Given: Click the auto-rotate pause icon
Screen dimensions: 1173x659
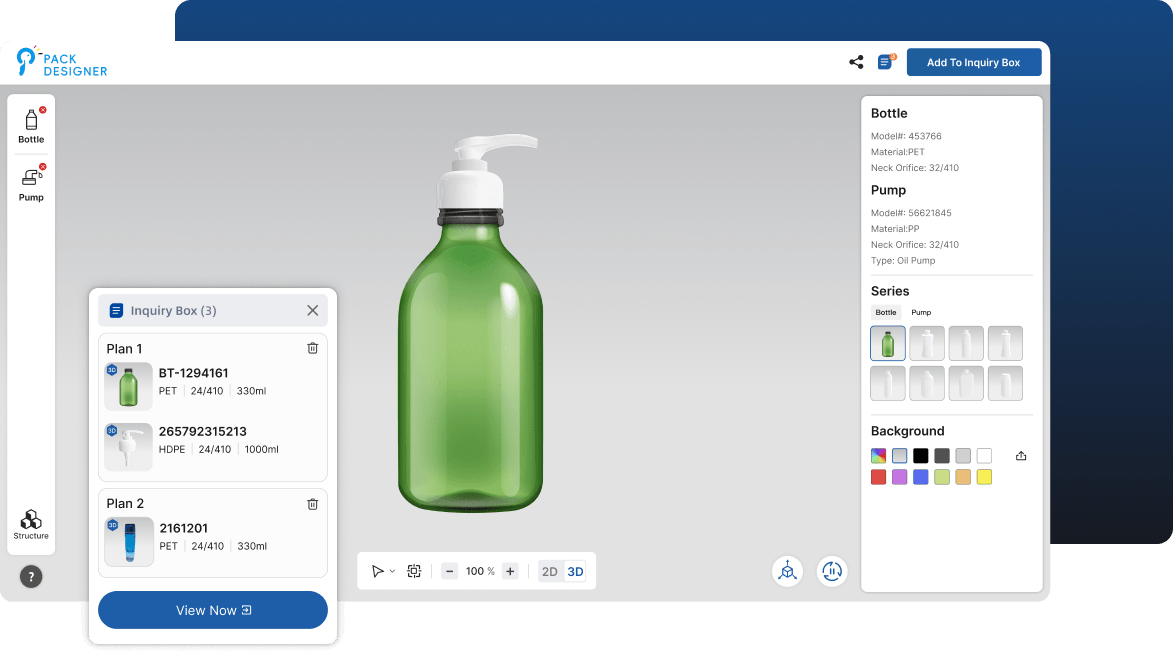Looking at the screenshot, I should (832, 571).
